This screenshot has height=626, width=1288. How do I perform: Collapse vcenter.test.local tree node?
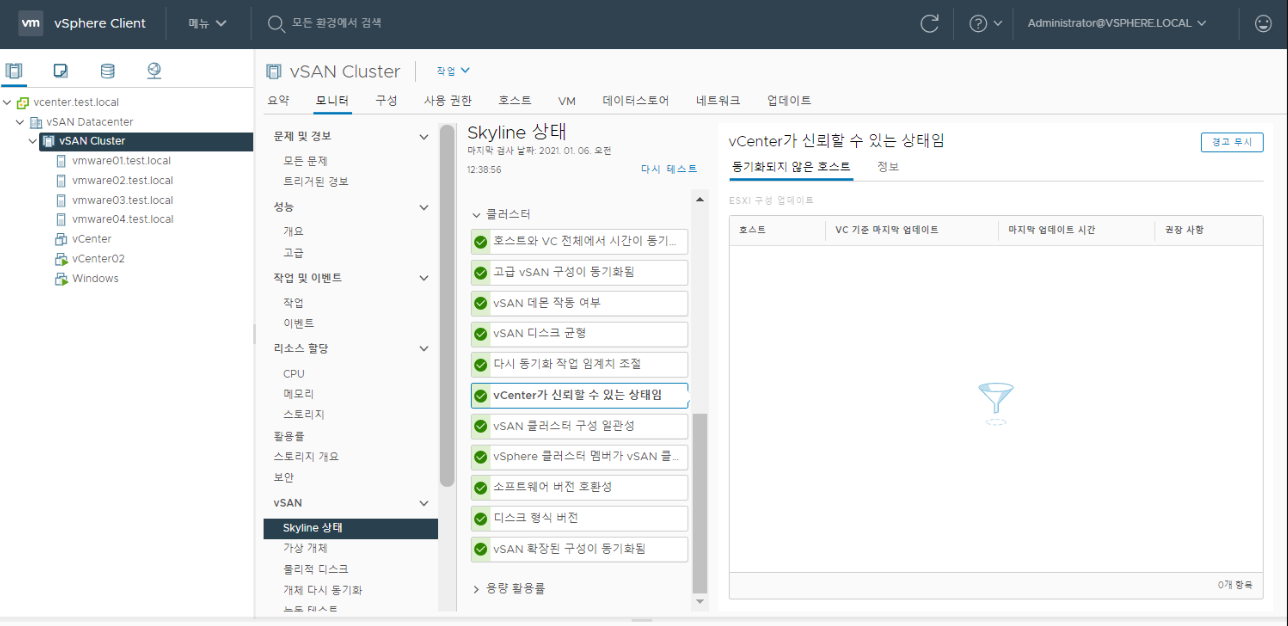(8, 102)
